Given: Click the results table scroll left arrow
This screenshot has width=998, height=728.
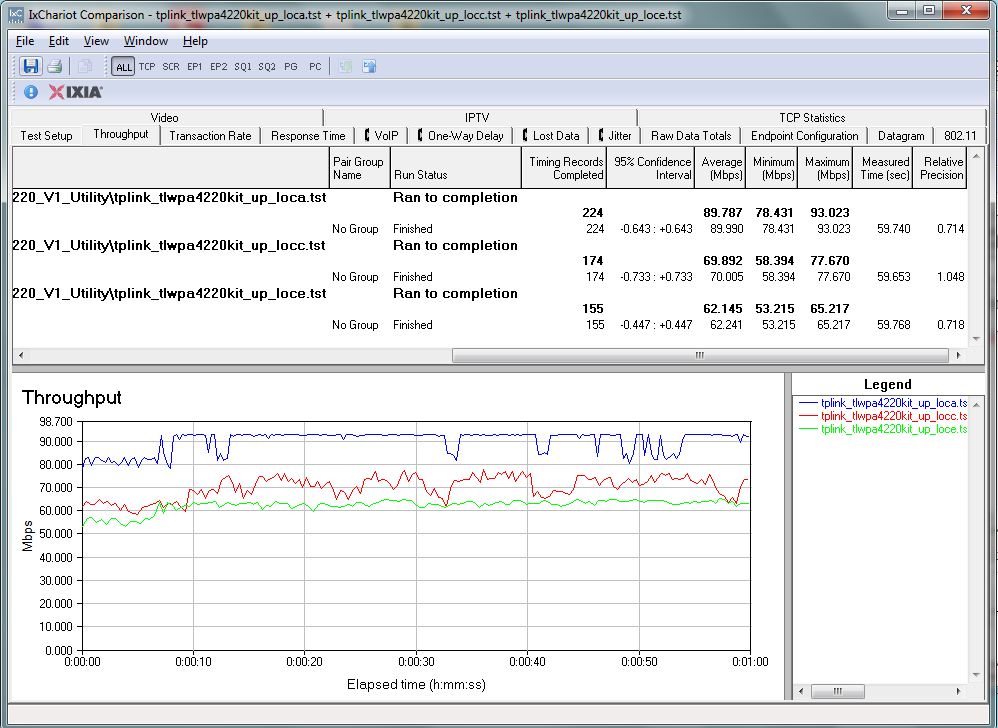Looking at the screenshot, I should [20, 355].
